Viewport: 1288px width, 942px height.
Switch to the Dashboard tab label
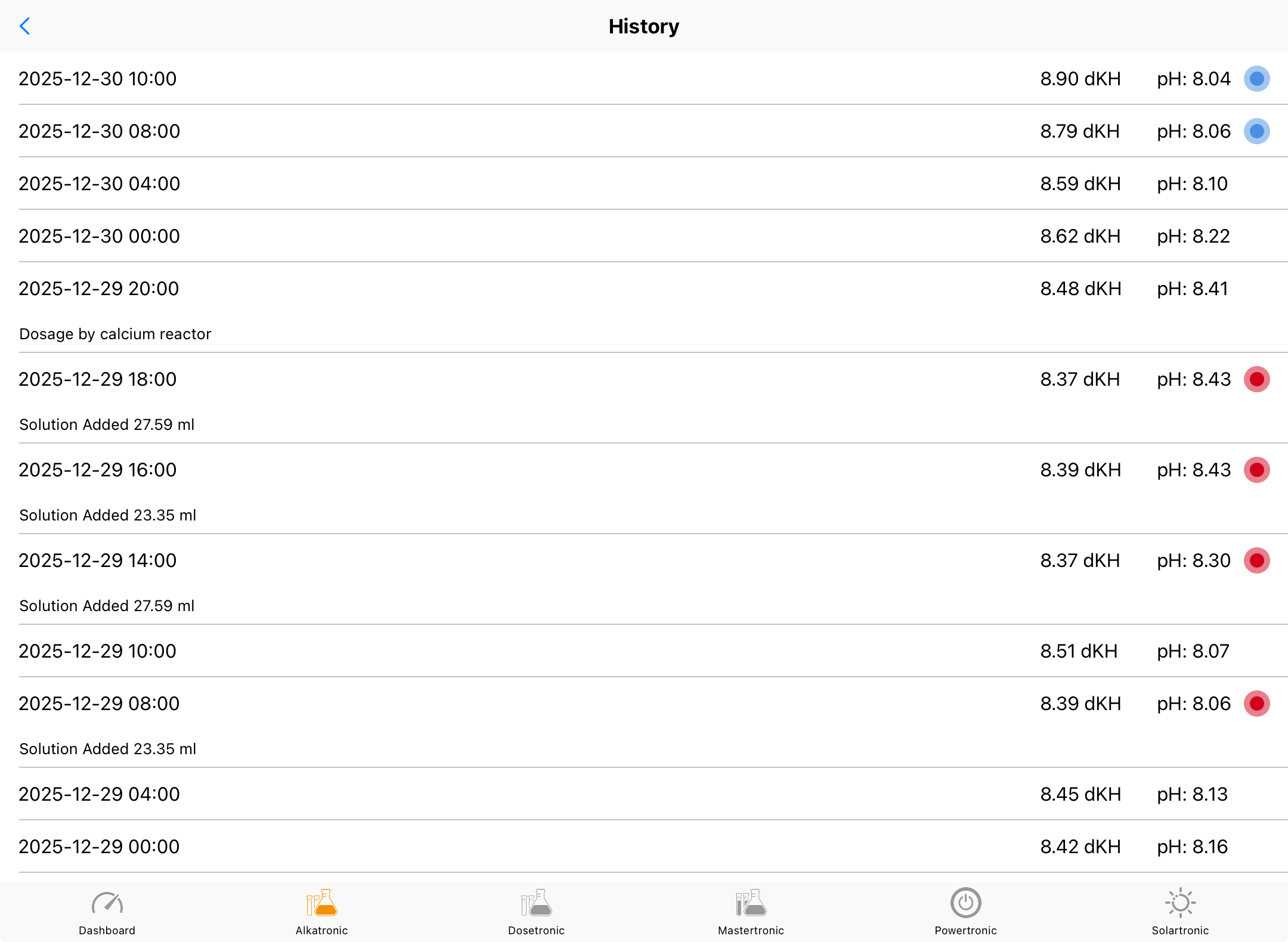(x=107, y=931)
